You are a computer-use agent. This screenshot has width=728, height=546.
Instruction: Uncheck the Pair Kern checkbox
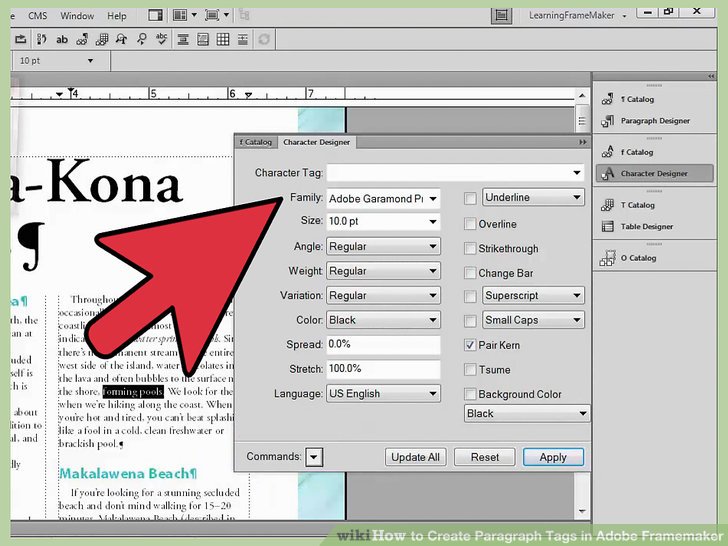tap(470, 345)
